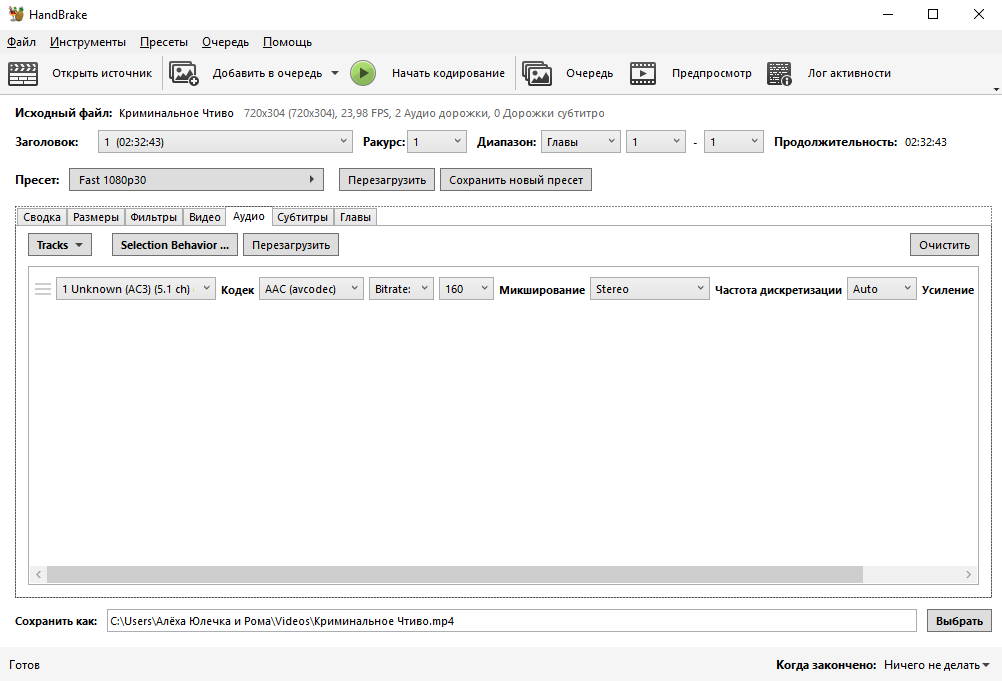
Task: Open the Пресеты menu
Action: click(x=164, y=42)
